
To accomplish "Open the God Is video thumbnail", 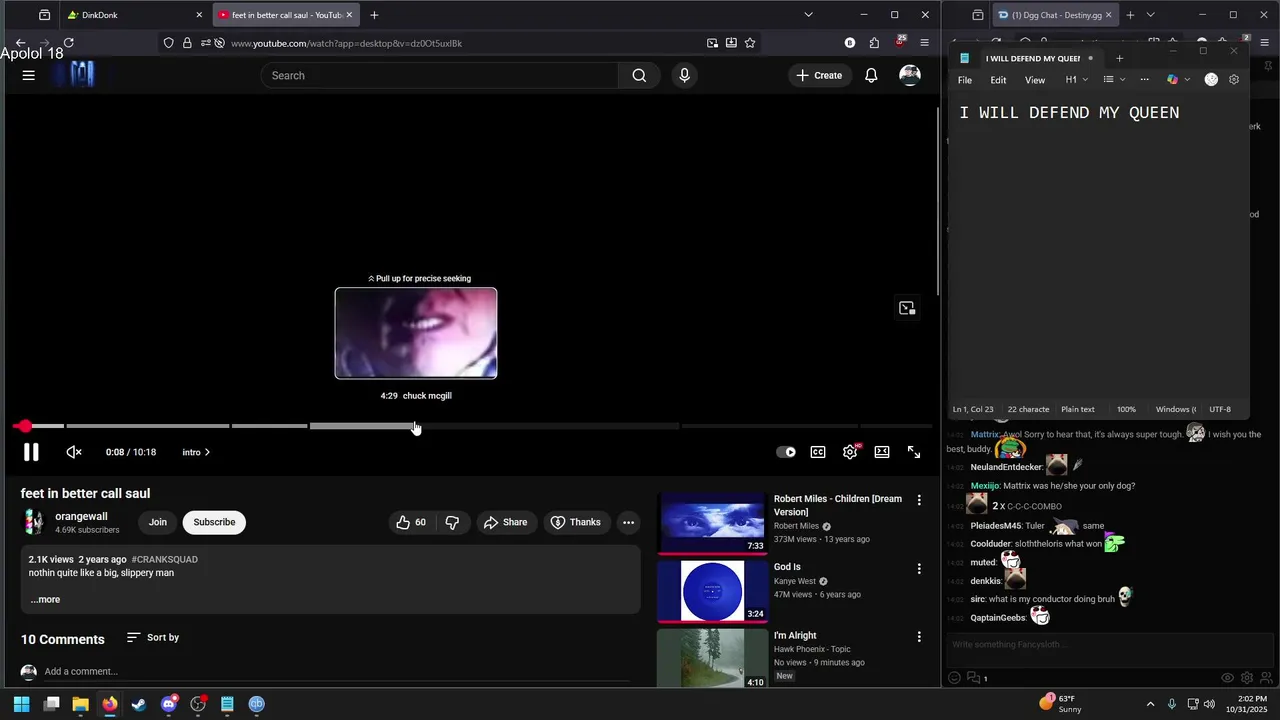I will (712, 591).
